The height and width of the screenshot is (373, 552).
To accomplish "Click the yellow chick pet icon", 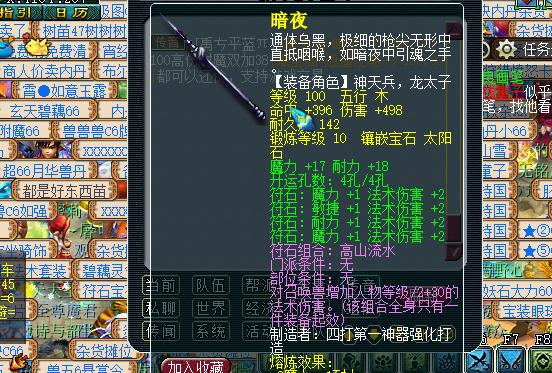I will (x=36, y=47).
